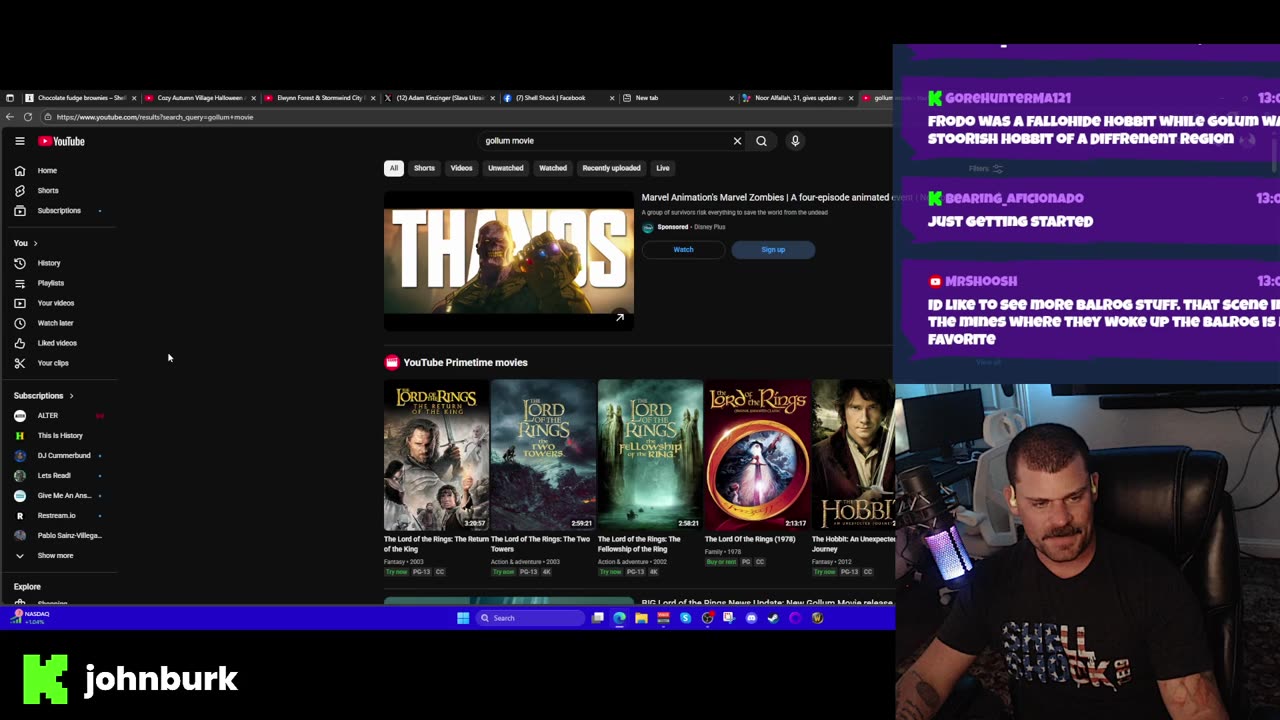Click the browser address bar URL
Viewport: 1280px width, 720px height.
coord(155,117)
